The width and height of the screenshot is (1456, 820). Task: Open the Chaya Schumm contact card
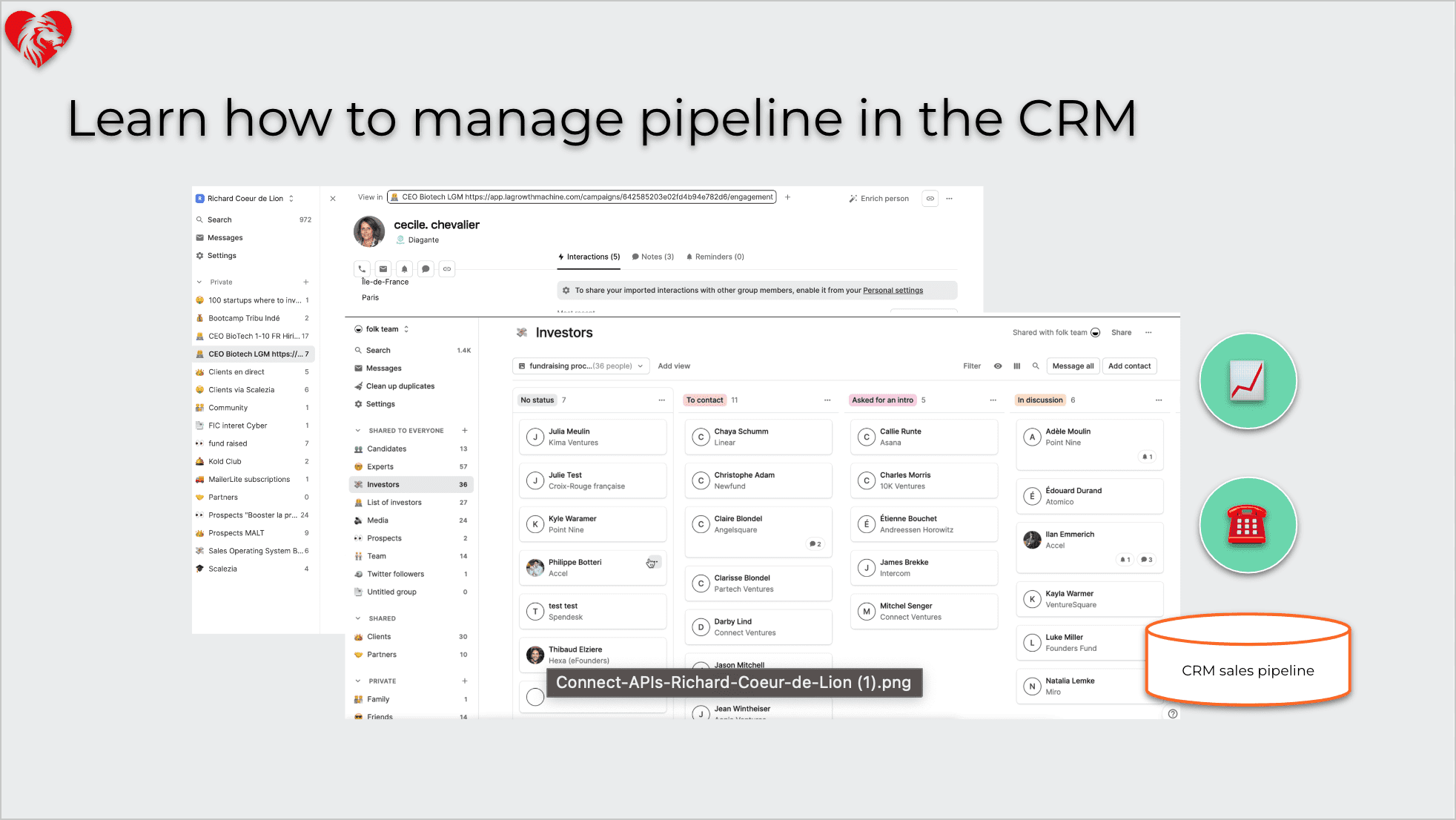click(758, 437)
